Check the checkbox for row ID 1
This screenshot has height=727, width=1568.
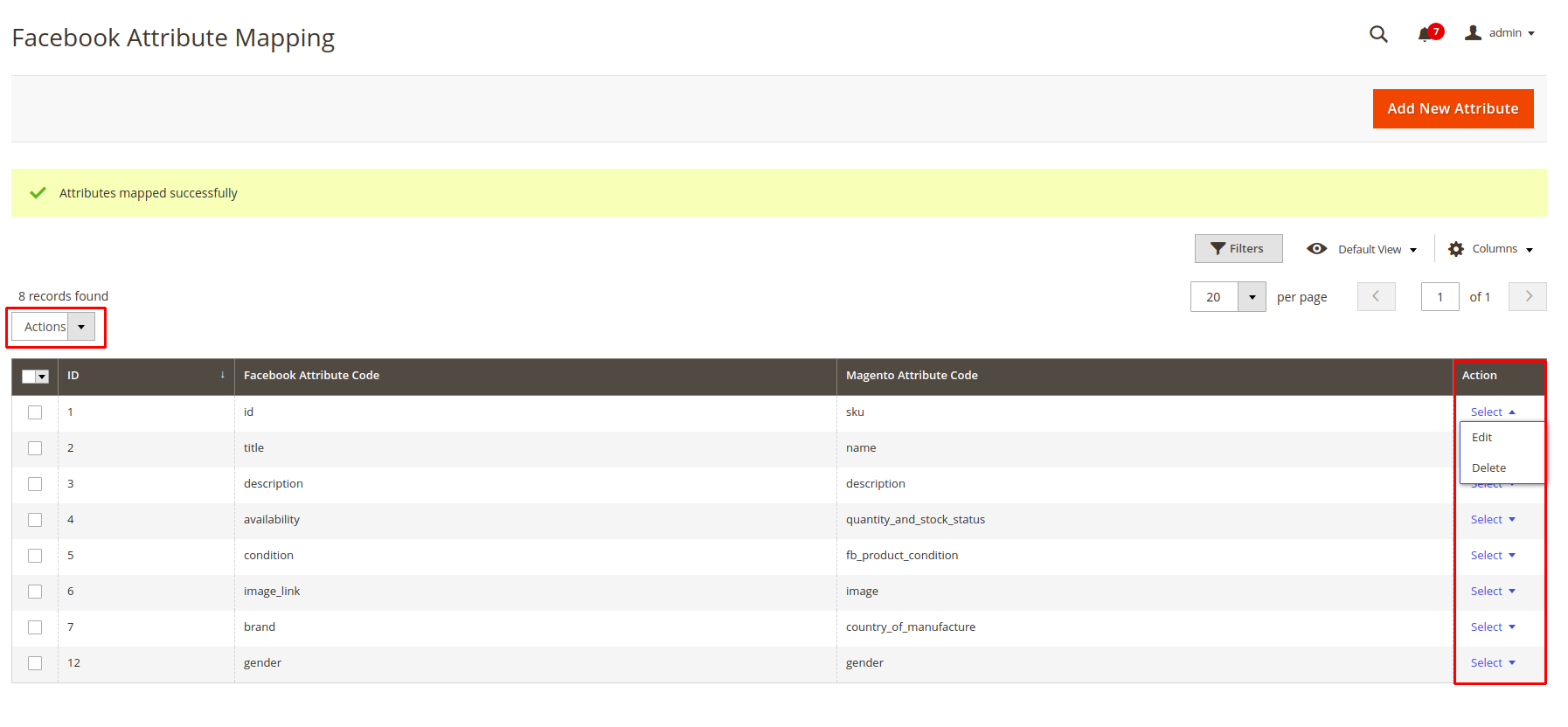35,412
